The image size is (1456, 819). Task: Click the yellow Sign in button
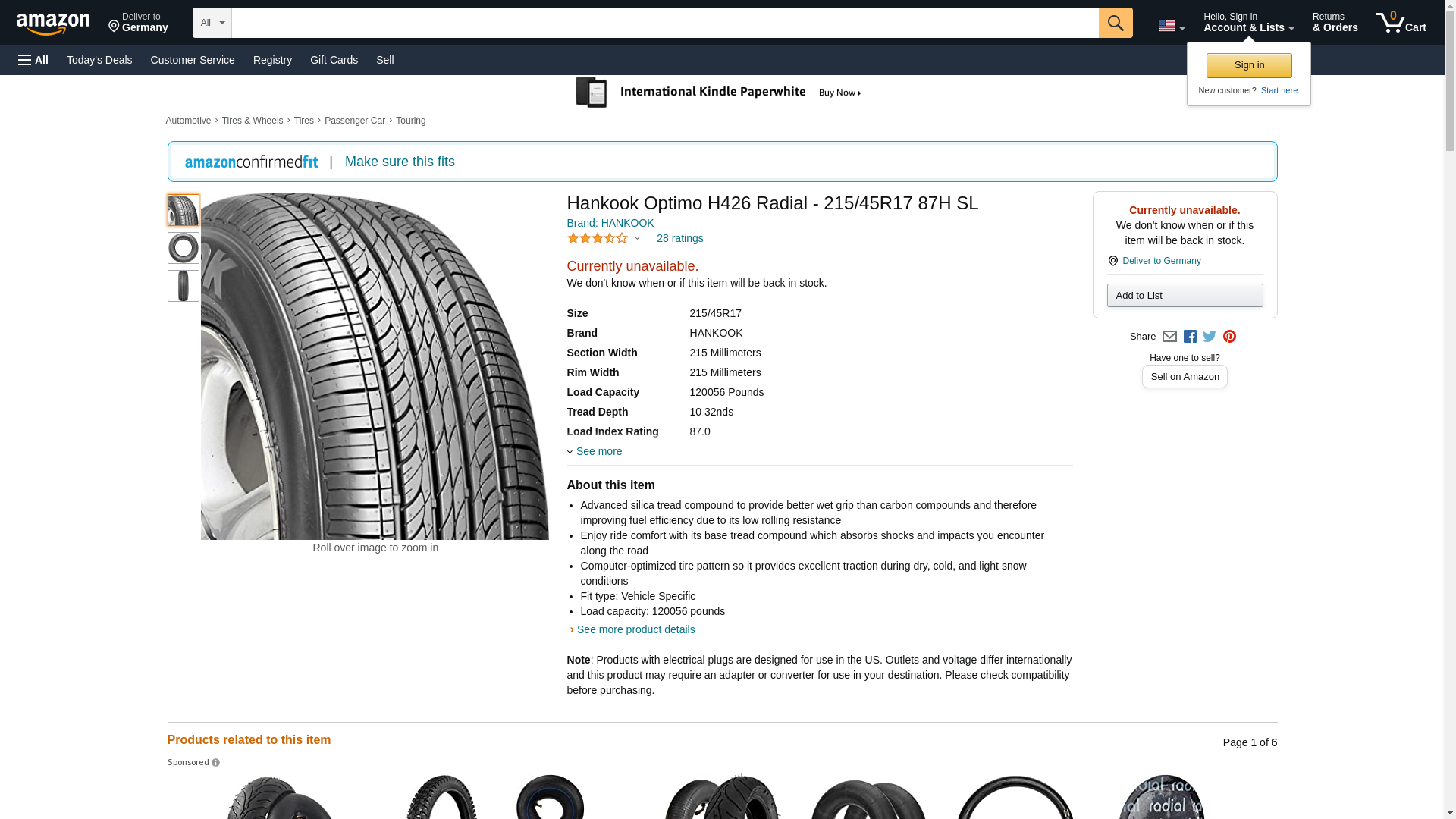[x=1249, y=65]
